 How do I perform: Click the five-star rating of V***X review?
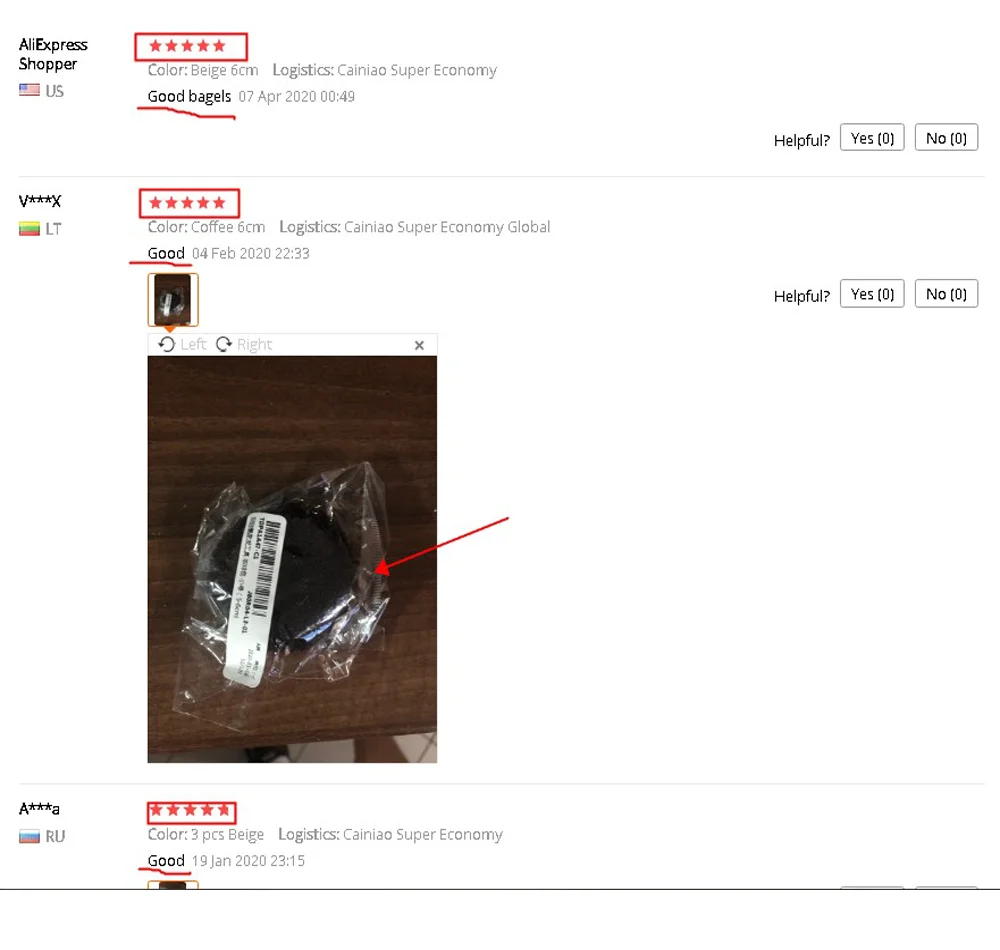coord(187,203)
